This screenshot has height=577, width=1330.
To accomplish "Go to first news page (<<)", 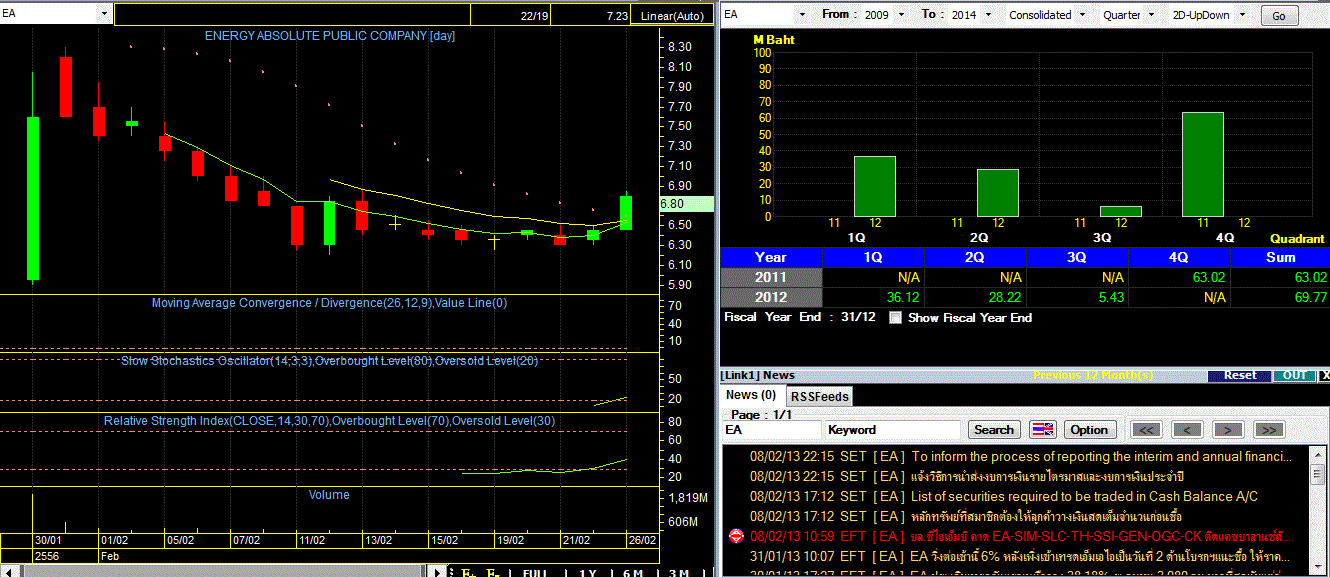I will tap(1146, 430).
